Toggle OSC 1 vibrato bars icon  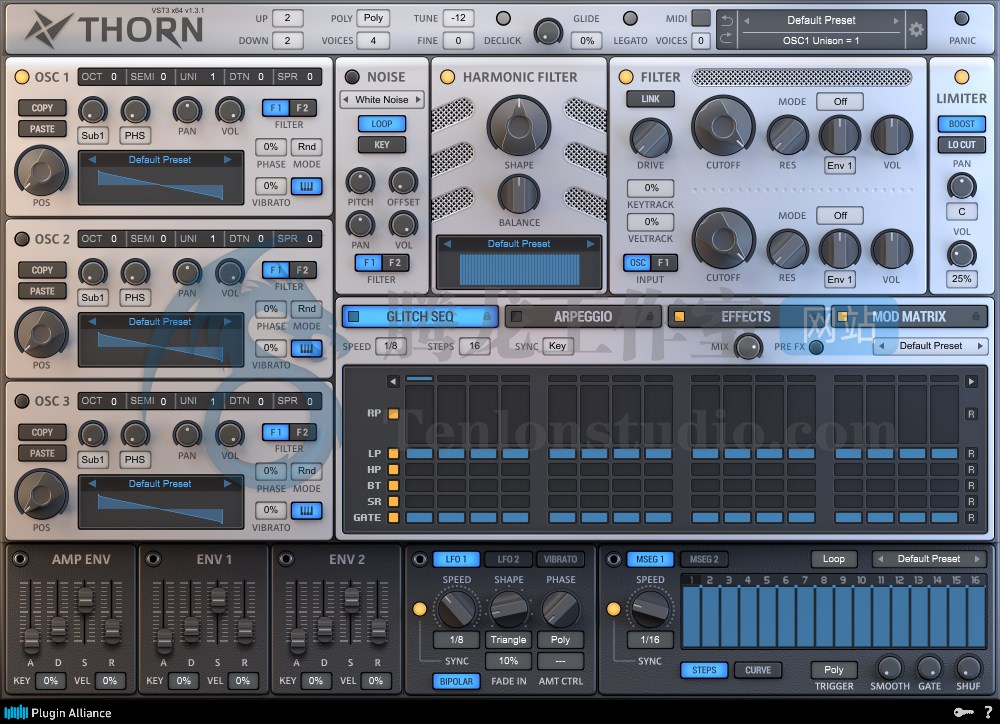click(306, 186)
